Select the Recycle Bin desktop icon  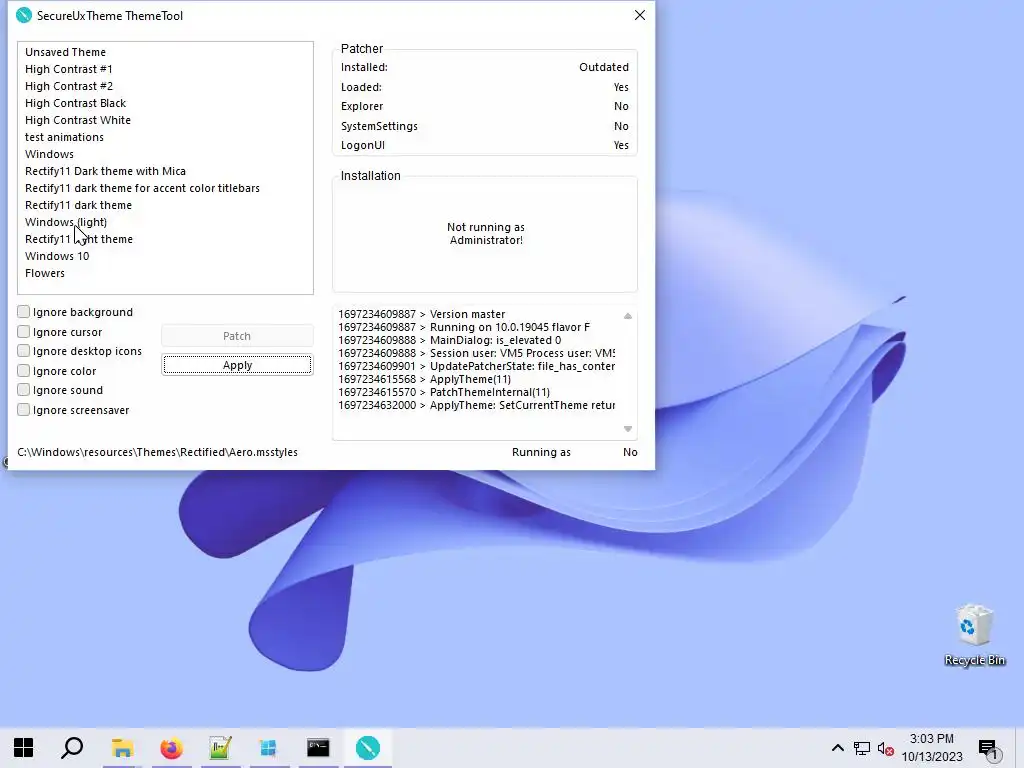[x=974, y=635]
